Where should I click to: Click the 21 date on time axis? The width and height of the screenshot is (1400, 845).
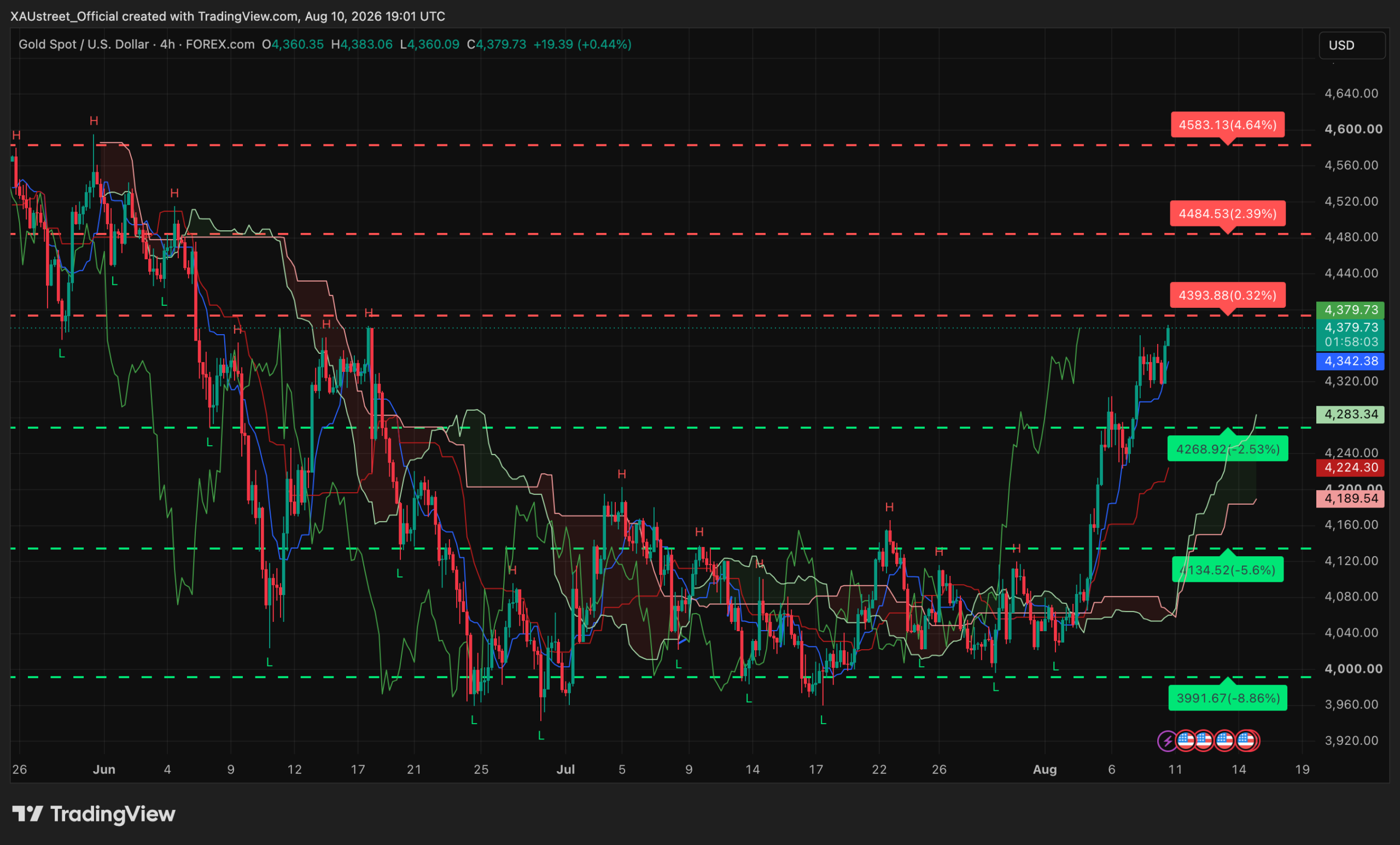(x=414, y=770)
